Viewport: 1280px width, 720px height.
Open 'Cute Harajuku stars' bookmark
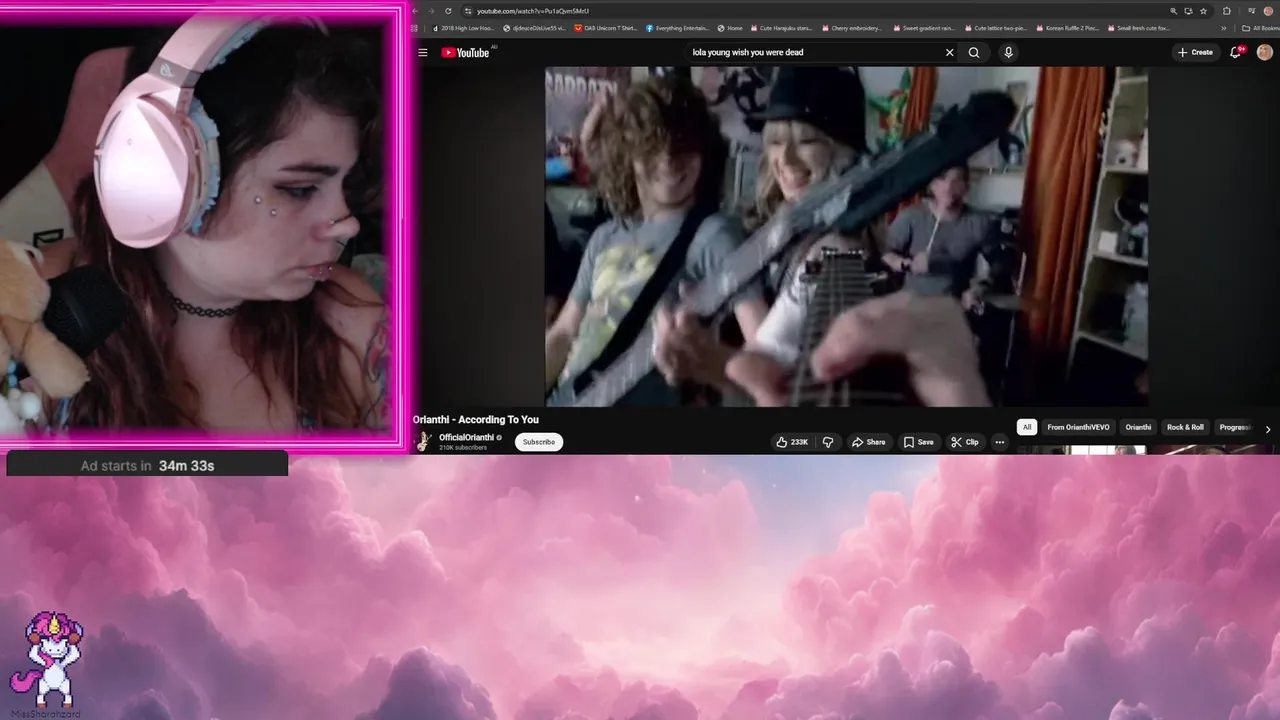coord(781,28)
